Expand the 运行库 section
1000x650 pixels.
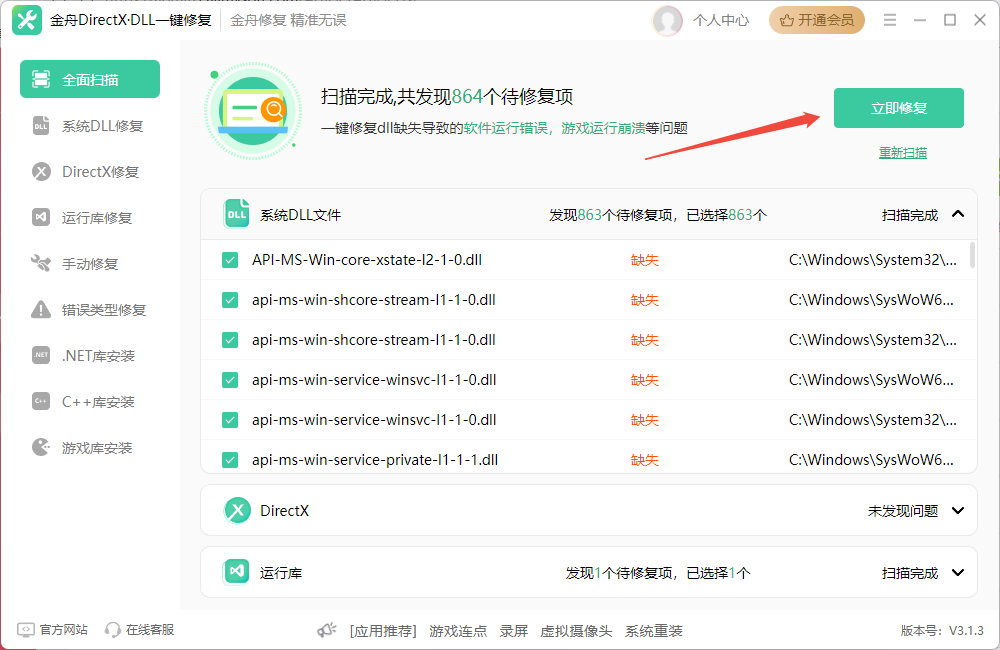click(x=958, y=572)
